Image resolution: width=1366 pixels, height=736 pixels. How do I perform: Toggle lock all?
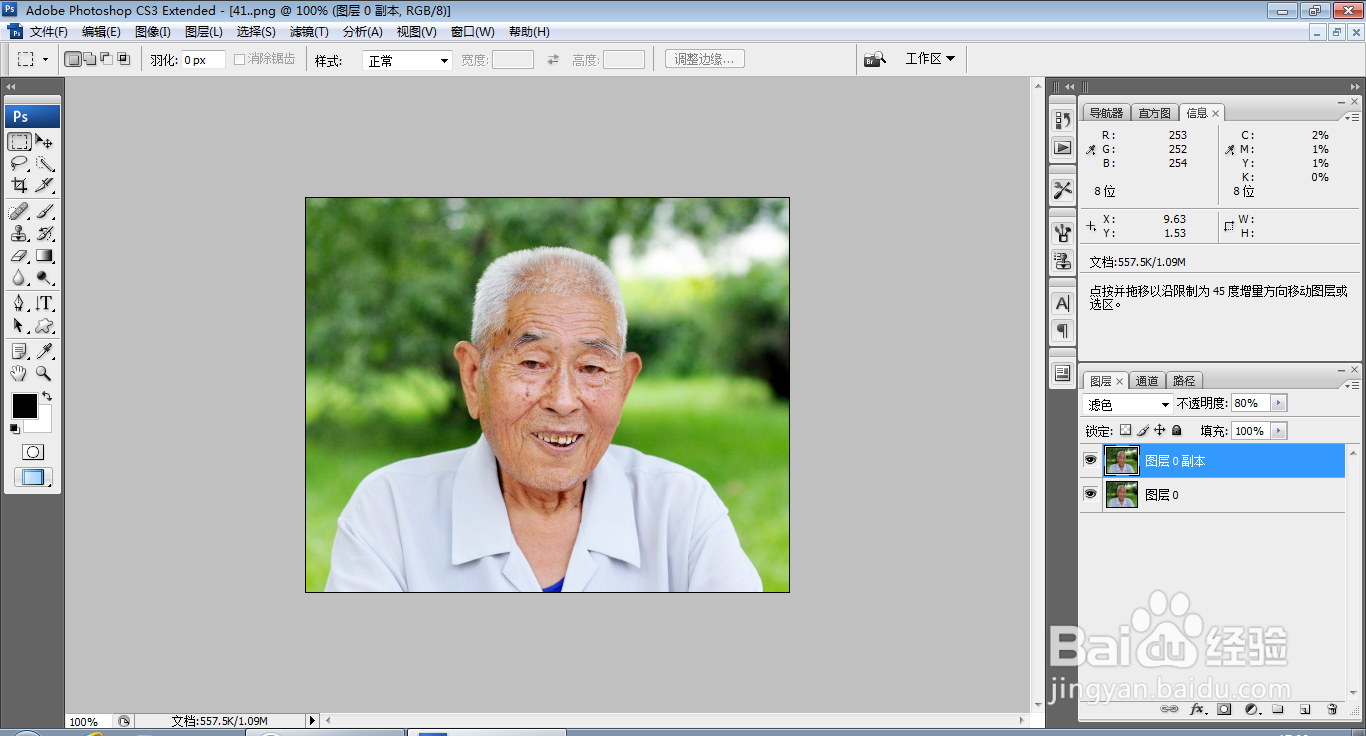[1177, 430]
